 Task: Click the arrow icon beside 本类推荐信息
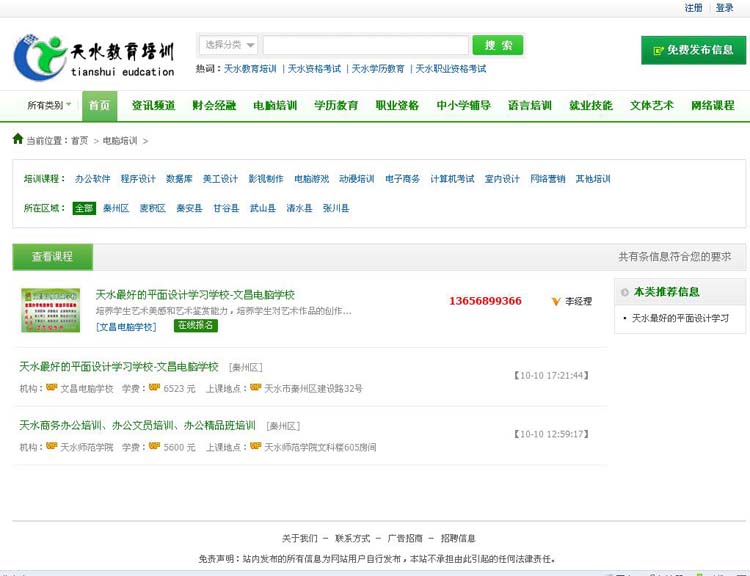pyautogui.click(x=624, y=292)
